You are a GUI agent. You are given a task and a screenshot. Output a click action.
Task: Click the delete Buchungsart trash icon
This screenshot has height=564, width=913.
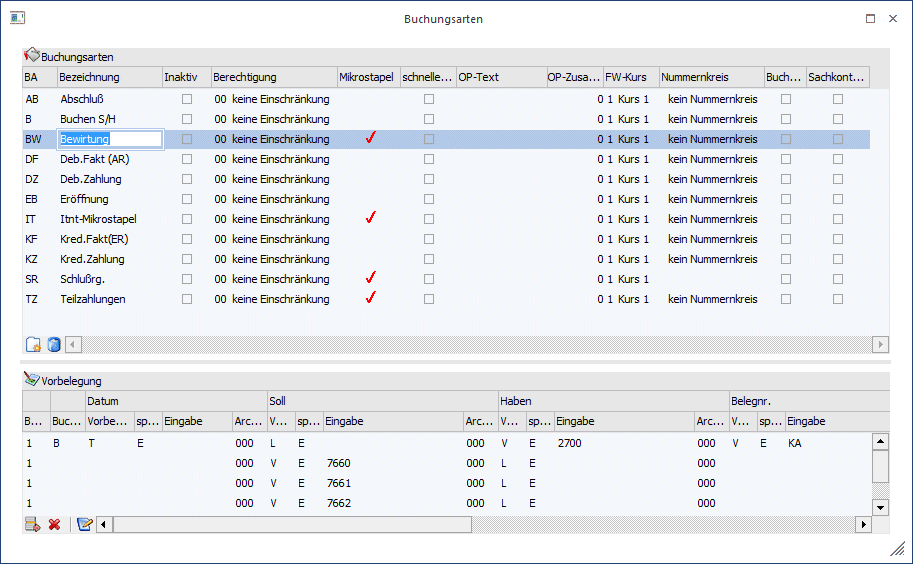click(x=54, y=345)
